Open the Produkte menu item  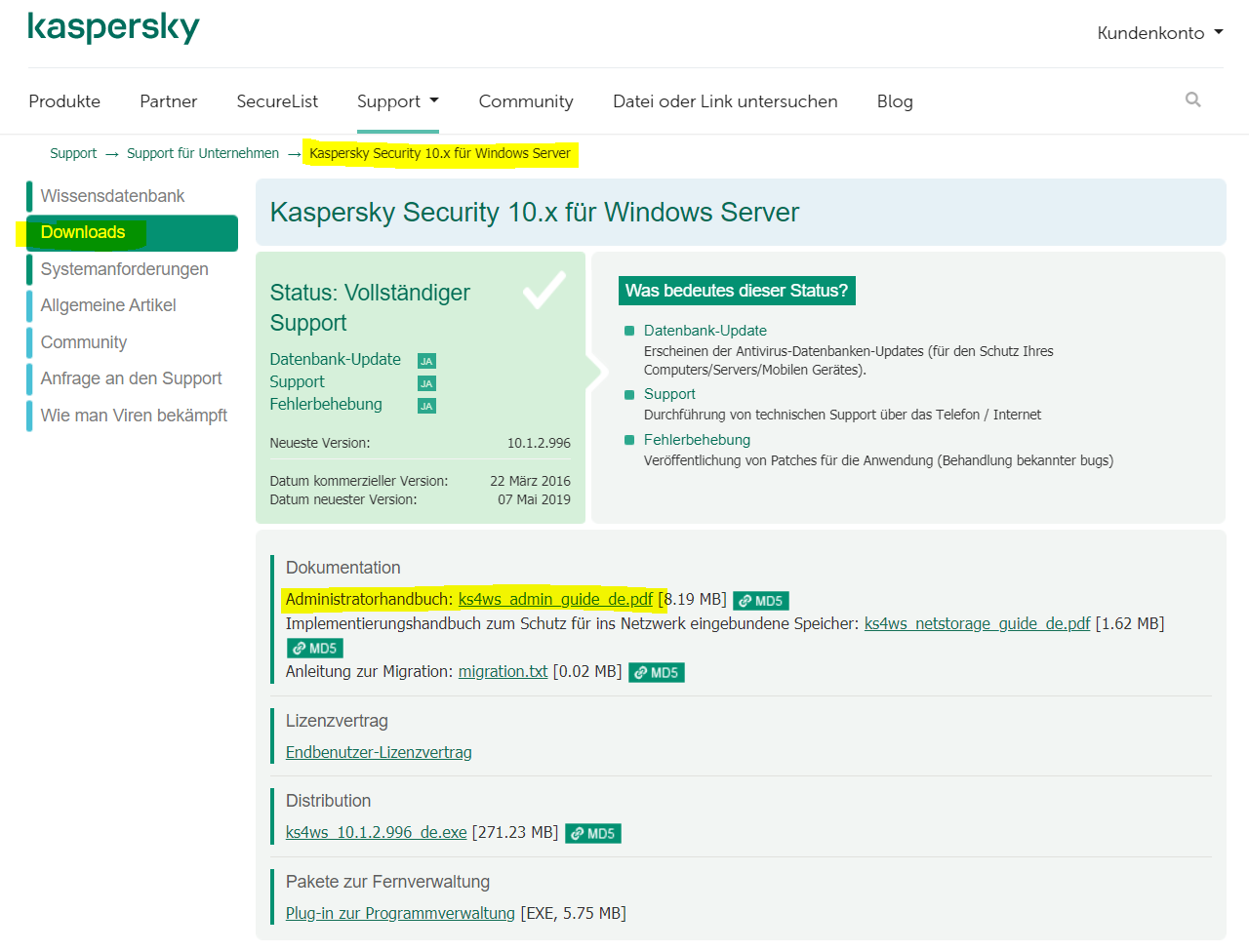click(x=64, y=101)
